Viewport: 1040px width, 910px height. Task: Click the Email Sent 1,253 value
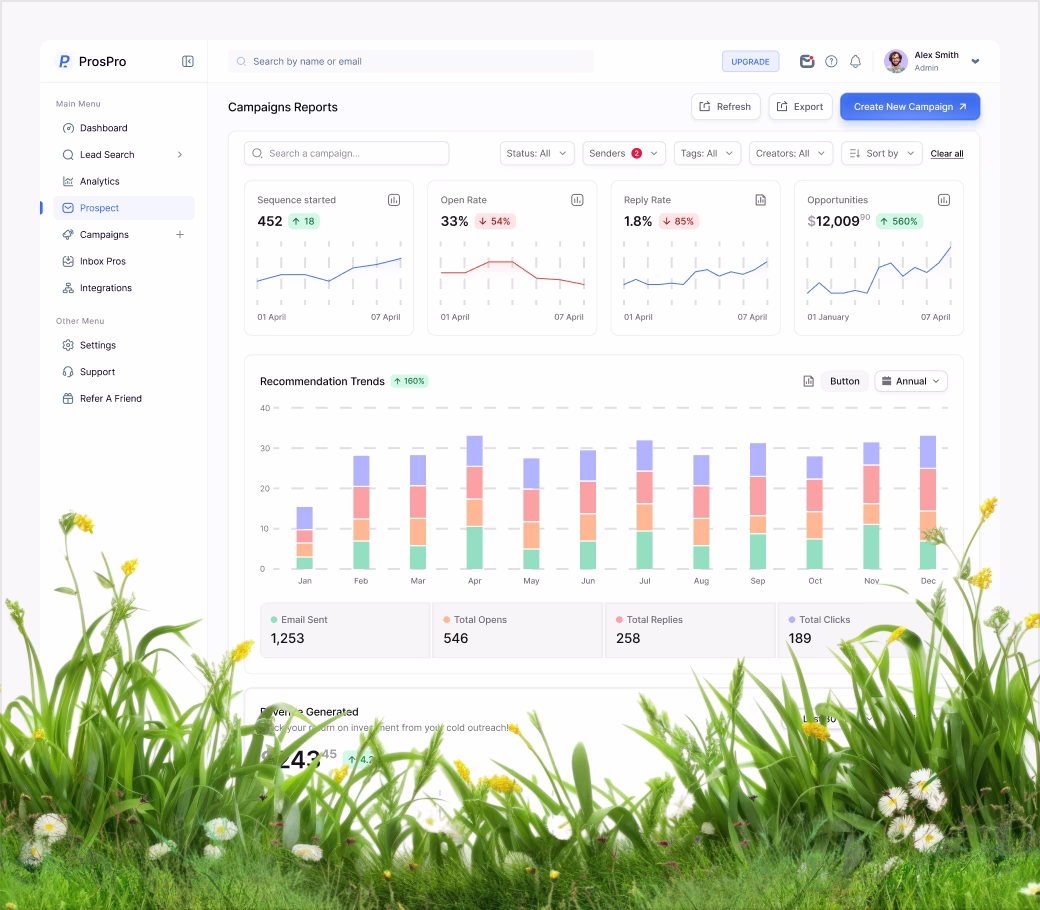[287, 638]
